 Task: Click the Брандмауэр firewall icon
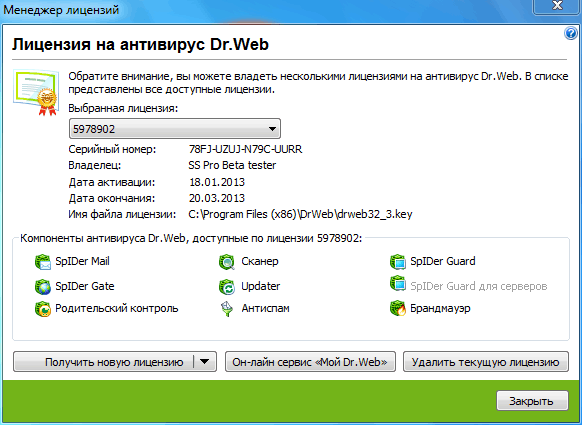click(x=398, y=309)
